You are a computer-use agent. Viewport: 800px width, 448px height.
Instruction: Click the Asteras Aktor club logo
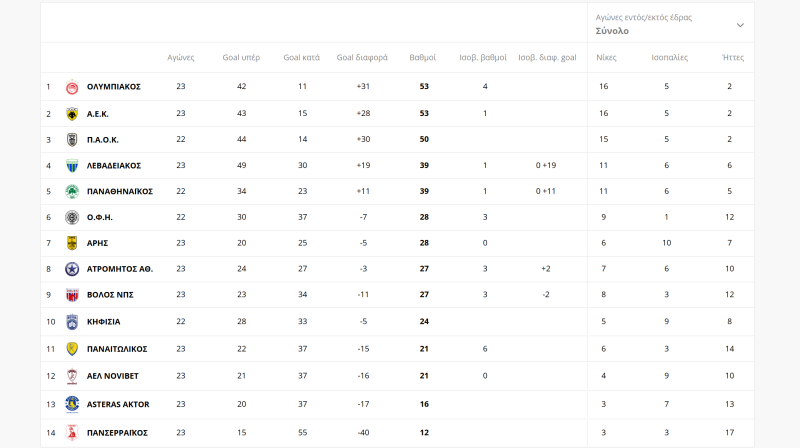point(72,403)
